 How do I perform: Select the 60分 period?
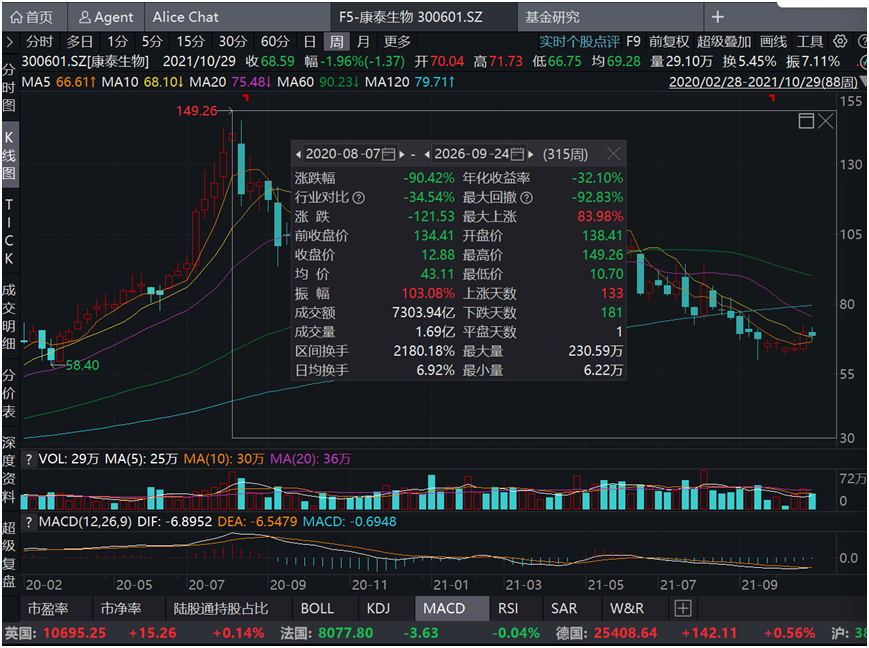(x=275, y=42)
